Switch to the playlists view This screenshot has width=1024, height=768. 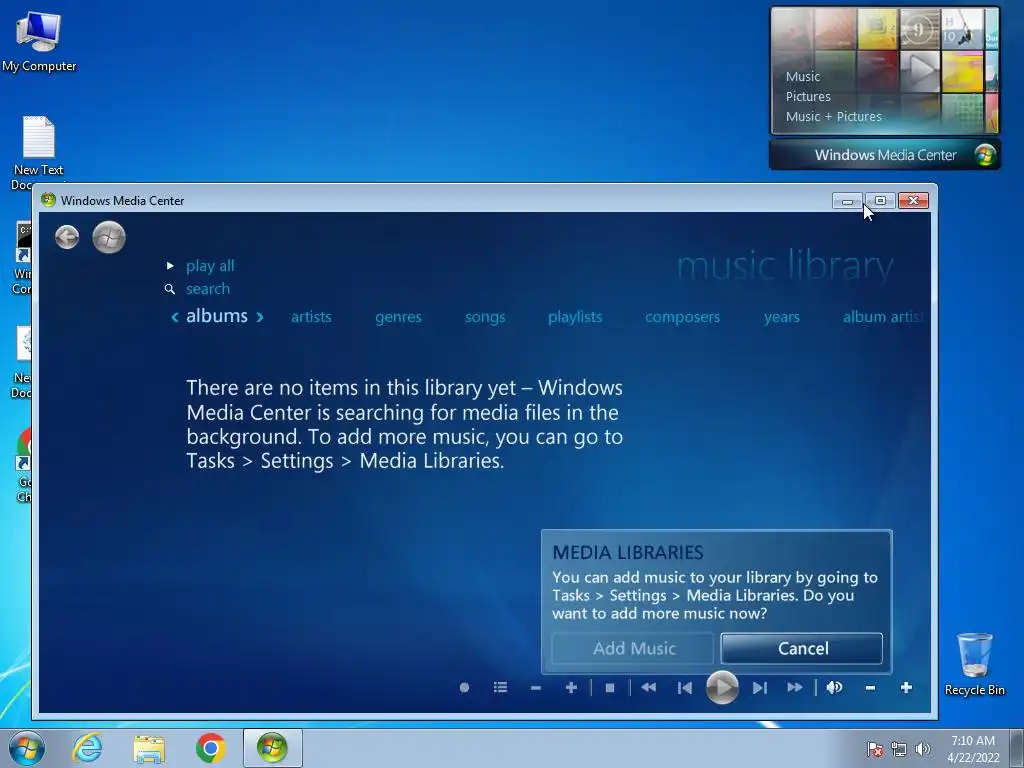click(575, 317)
